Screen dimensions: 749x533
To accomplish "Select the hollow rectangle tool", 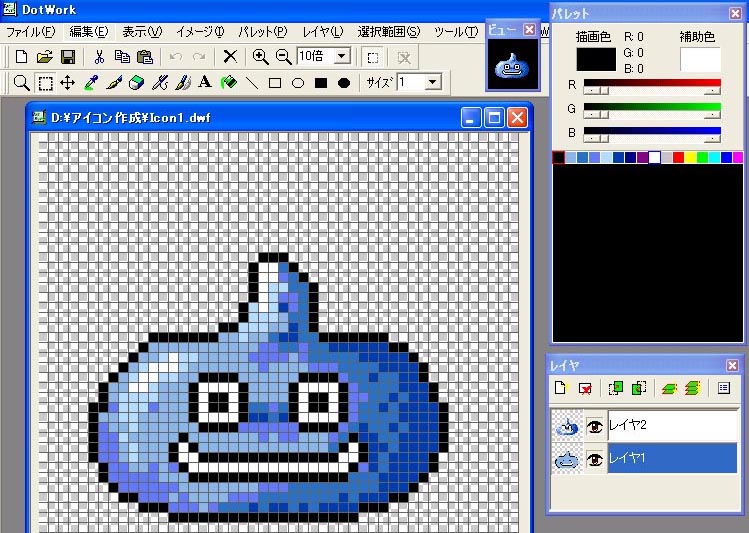I will (x=275, y=83).
